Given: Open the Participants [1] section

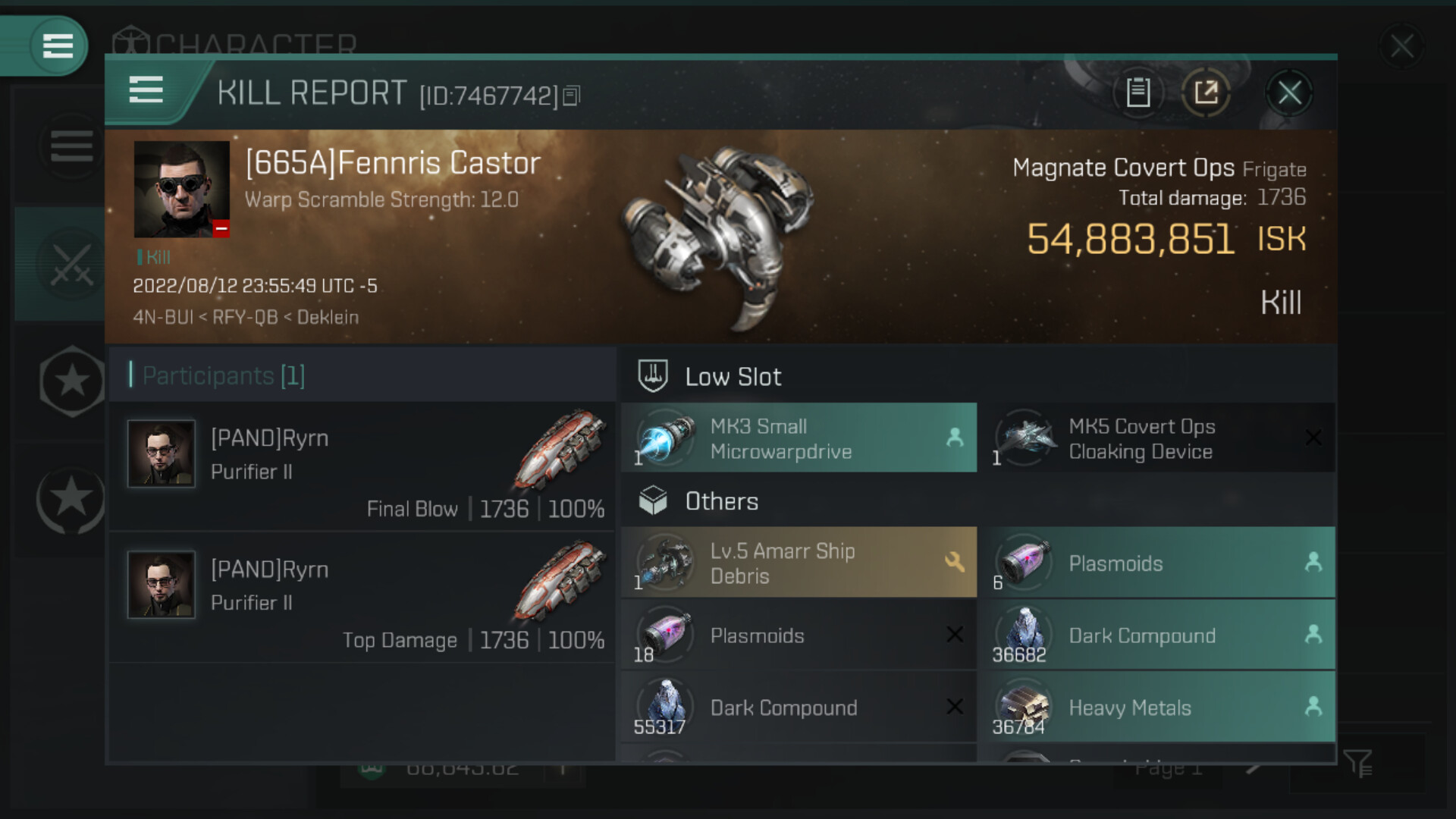Looking at the screenshot, I should pos(223,375).
